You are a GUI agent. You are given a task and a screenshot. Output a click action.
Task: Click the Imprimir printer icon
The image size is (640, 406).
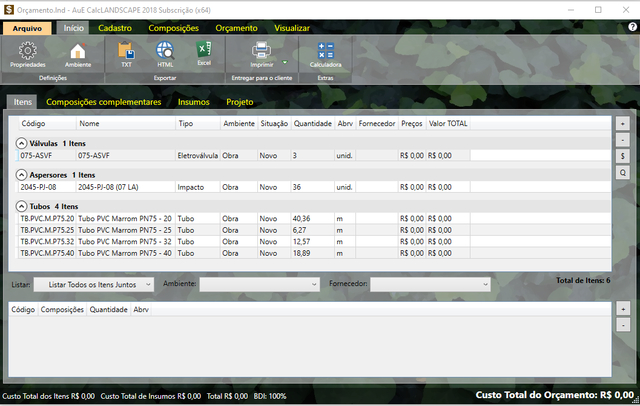[x=261, y=50]
